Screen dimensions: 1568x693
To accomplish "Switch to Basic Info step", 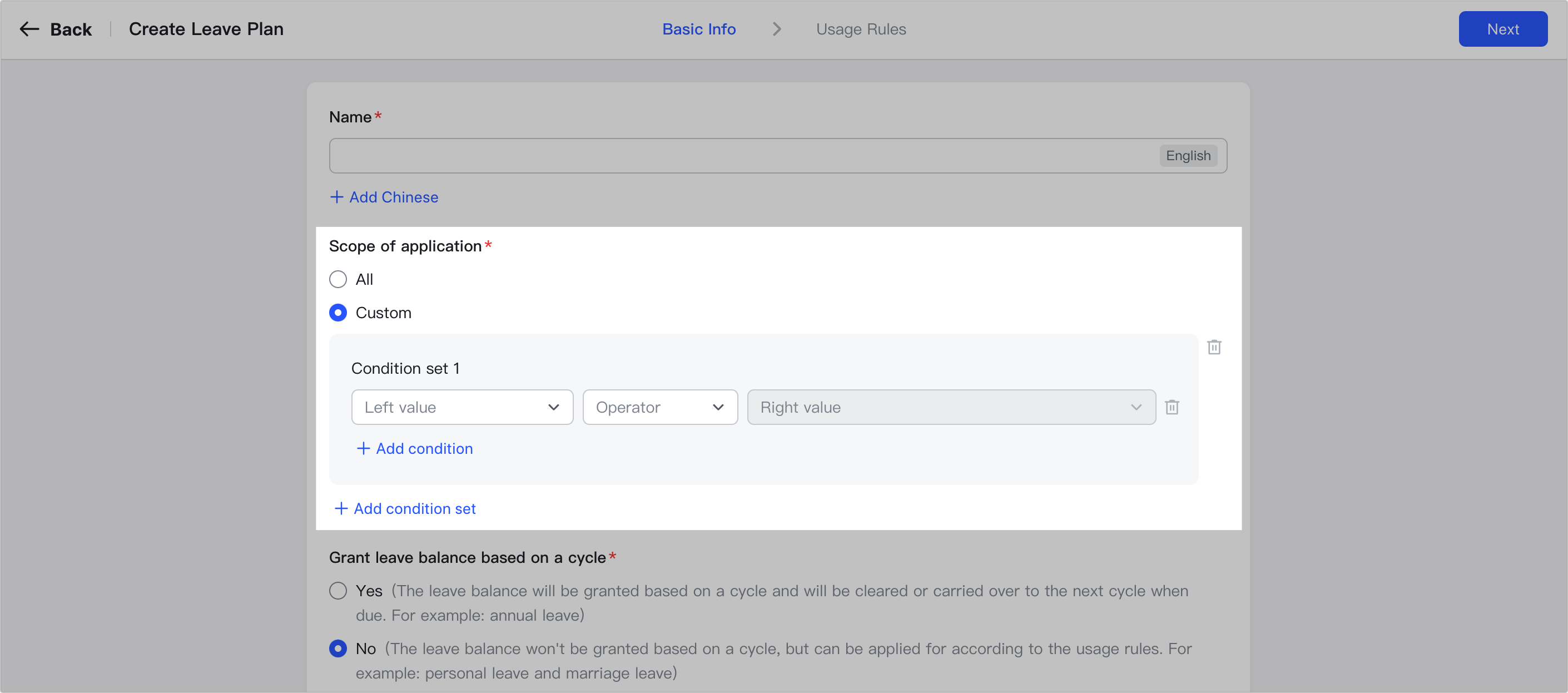I will (699, 28).
